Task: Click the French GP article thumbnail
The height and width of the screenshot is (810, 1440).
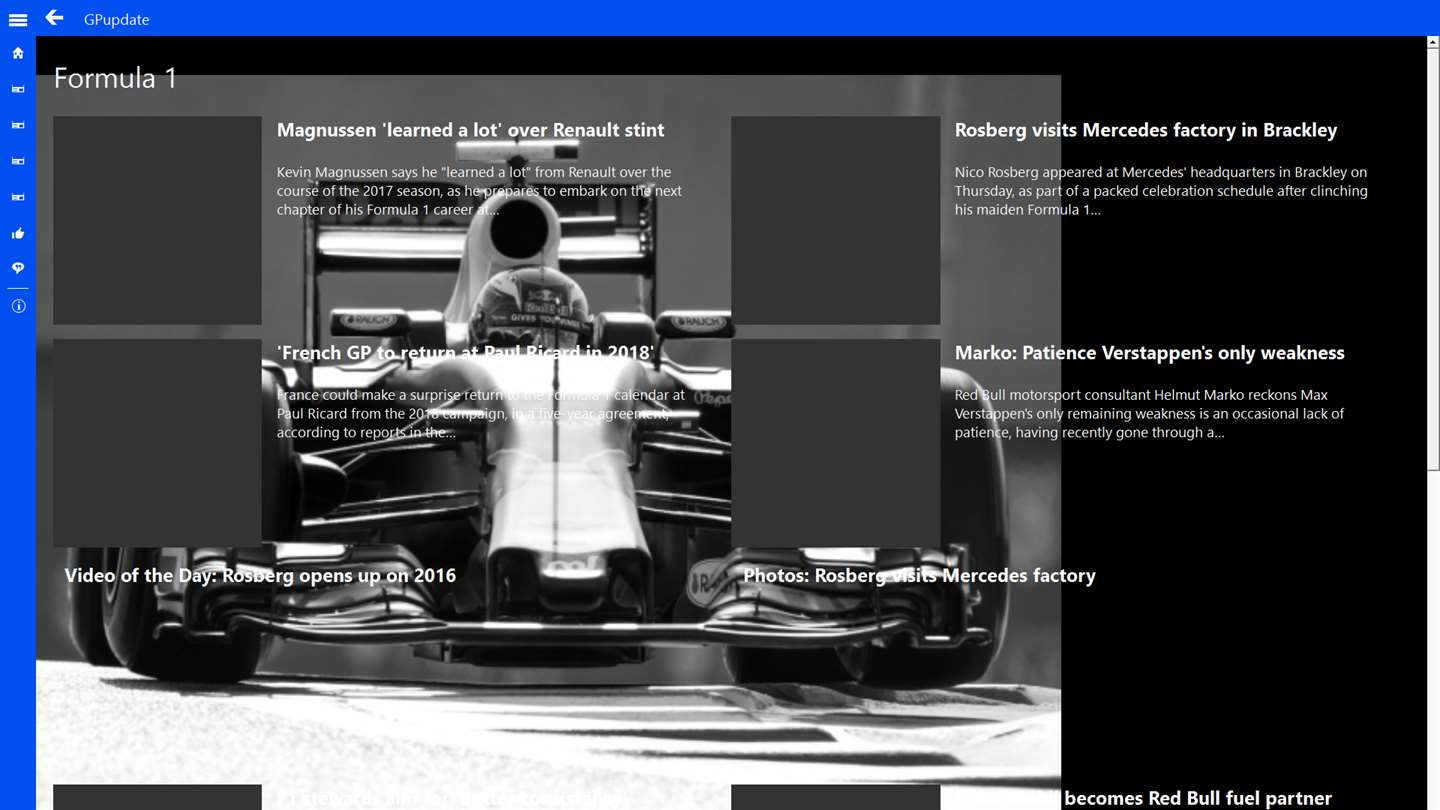Action: [x=157, y=443]
